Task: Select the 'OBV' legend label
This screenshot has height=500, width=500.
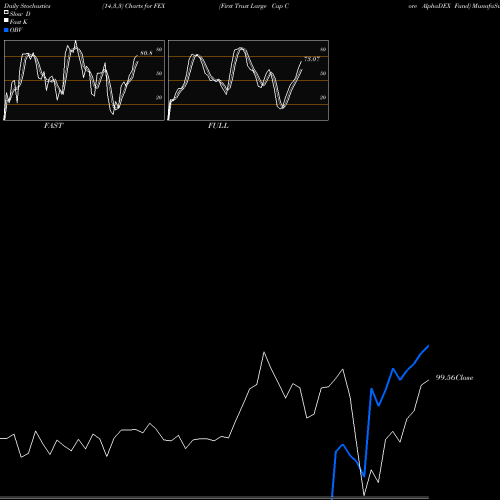Action: click(x=16, y=30)
